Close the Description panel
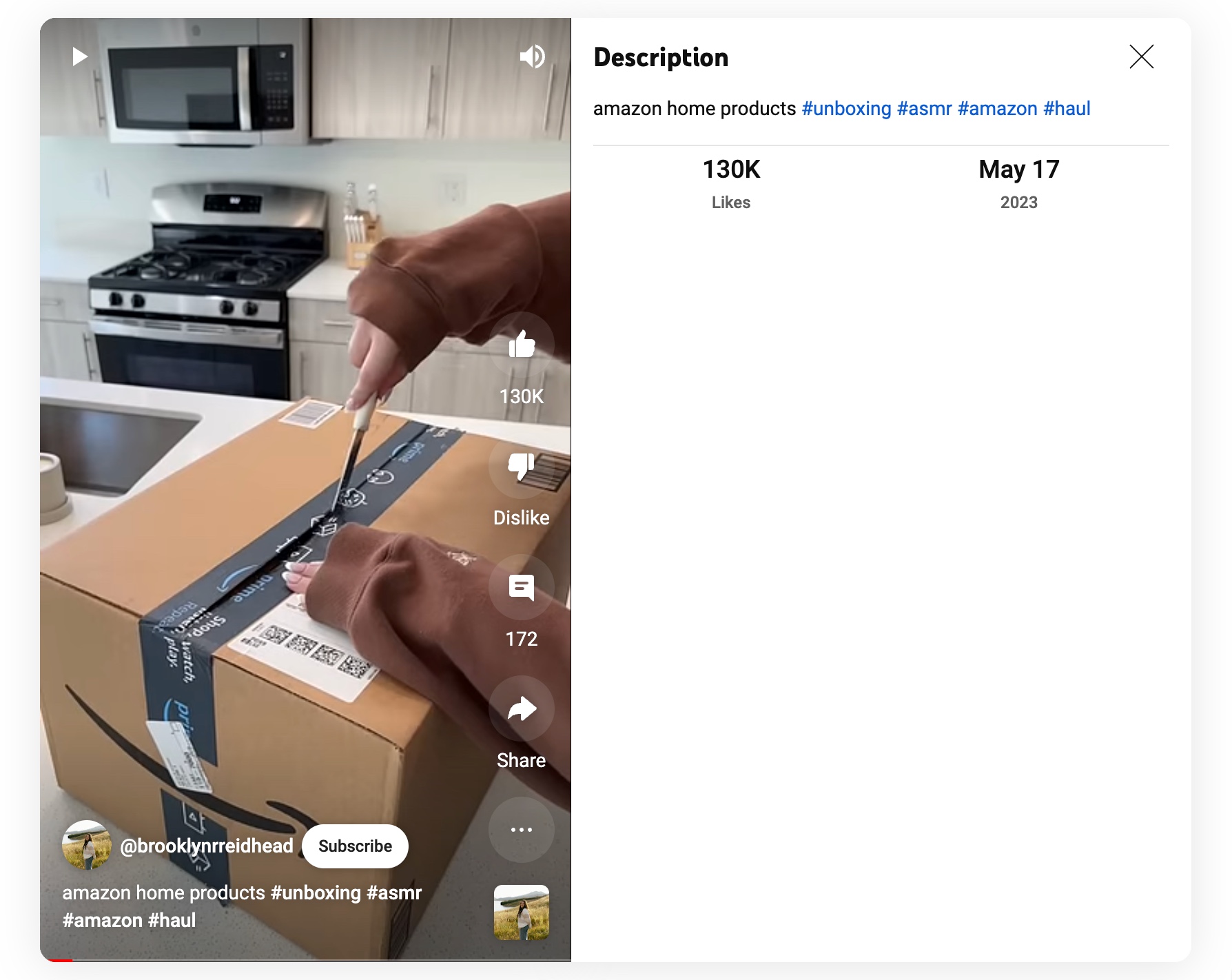This screenshot has width=1232, height=980. click(x=1142, y=57)
